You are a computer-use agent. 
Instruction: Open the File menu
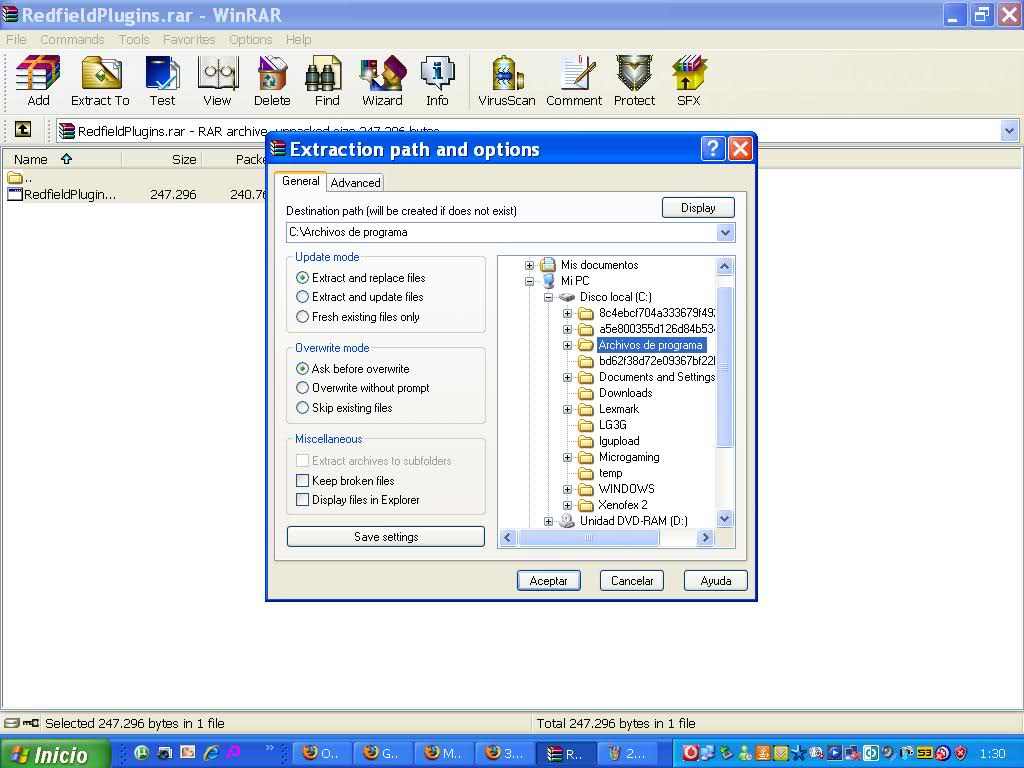(x=16, y=39)
